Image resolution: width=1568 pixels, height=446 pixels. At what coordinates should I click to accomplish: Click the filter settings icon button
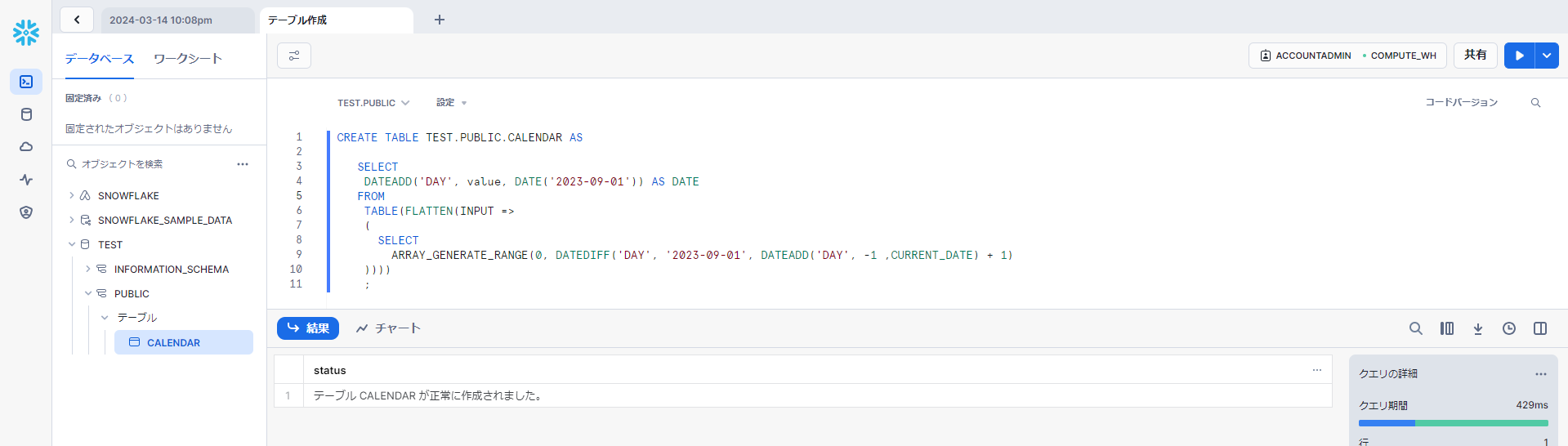tap(294, 56)
